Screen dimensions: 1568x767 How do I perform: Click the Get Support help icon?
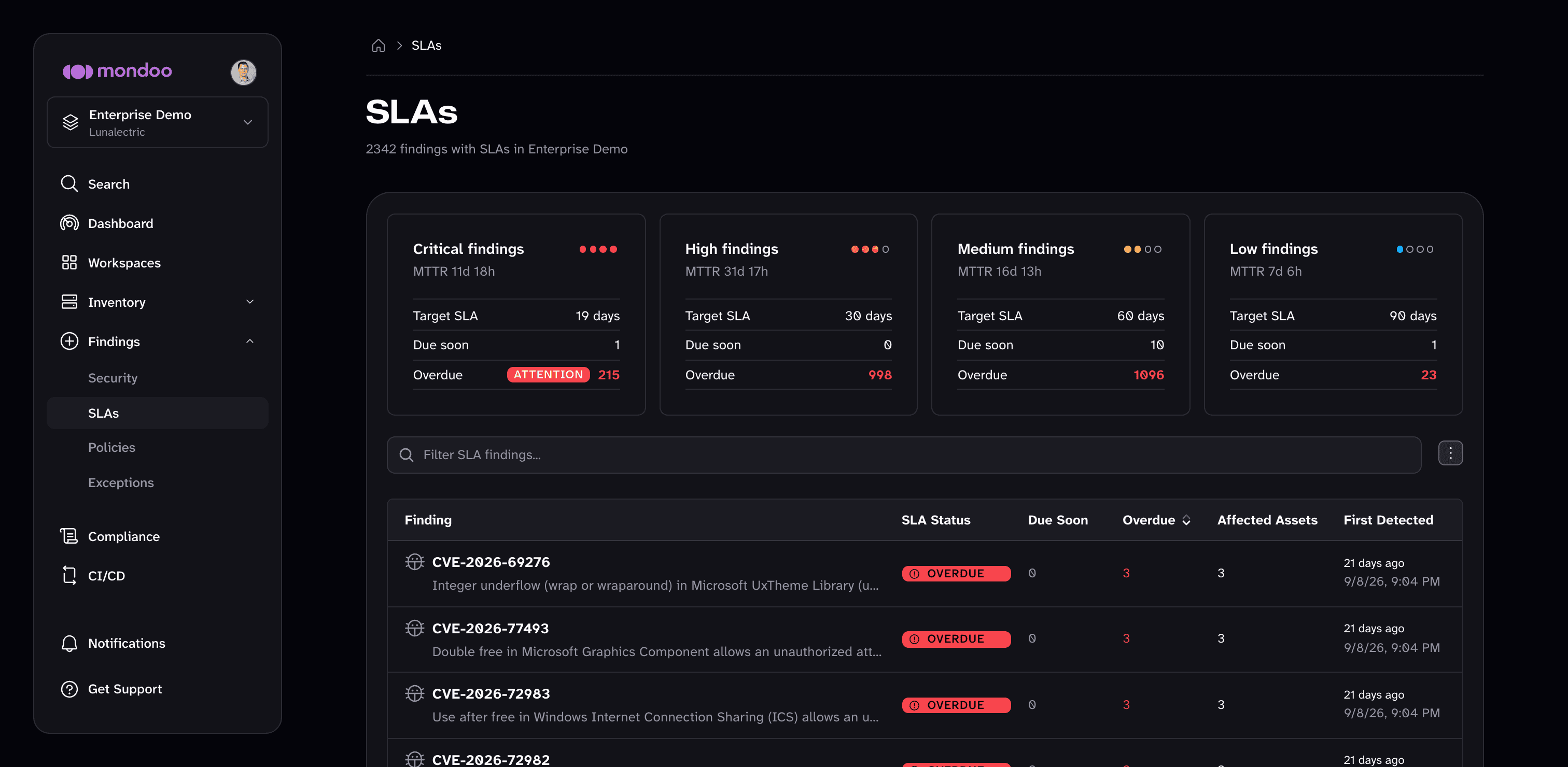tap(69, 689)
